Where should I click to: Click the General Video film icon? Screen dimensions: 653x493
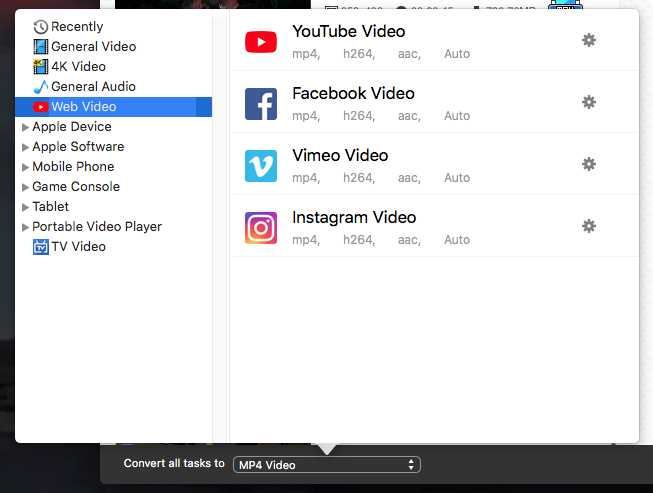coord(40,47)
